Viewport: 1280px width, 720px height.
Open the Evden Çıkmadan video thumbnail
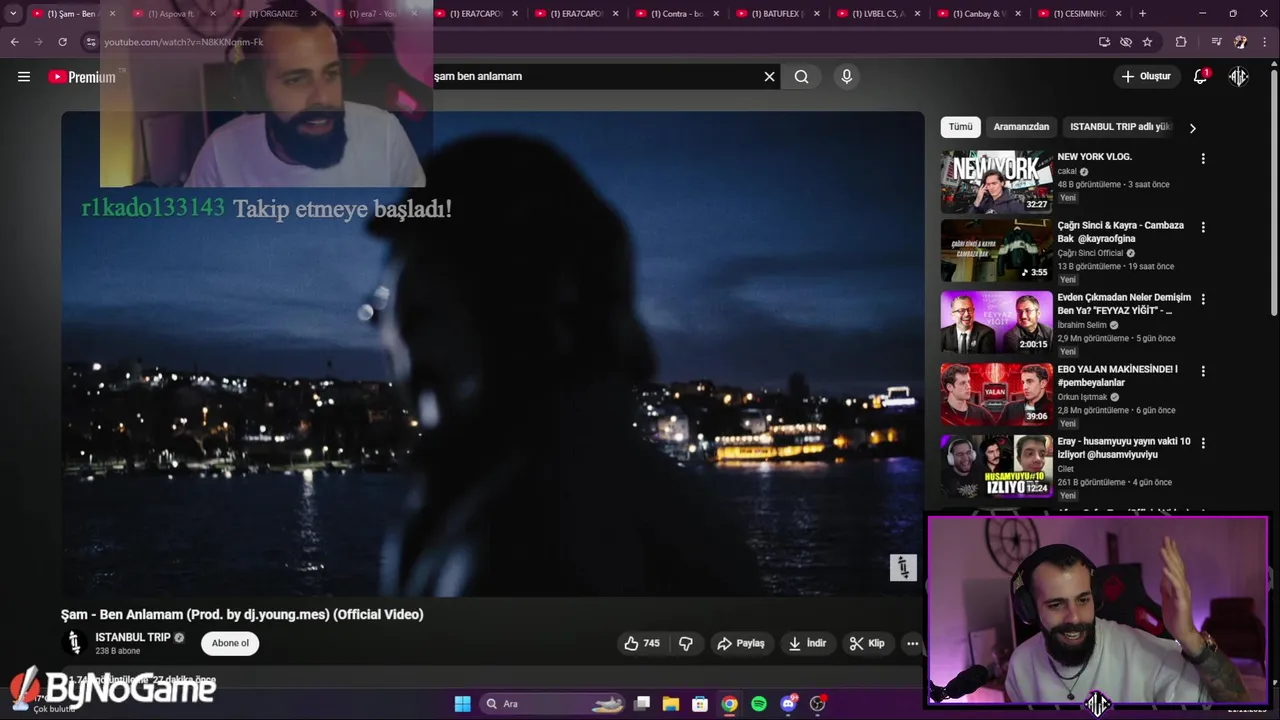coord(996,323)
